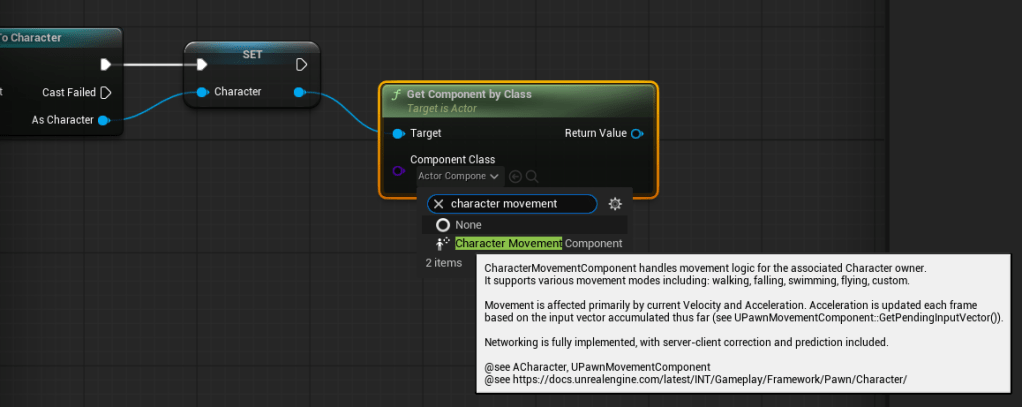This screenshot has width=1022, height=407.
Task: Click the As Character output pin
Action: pos(103,120)
